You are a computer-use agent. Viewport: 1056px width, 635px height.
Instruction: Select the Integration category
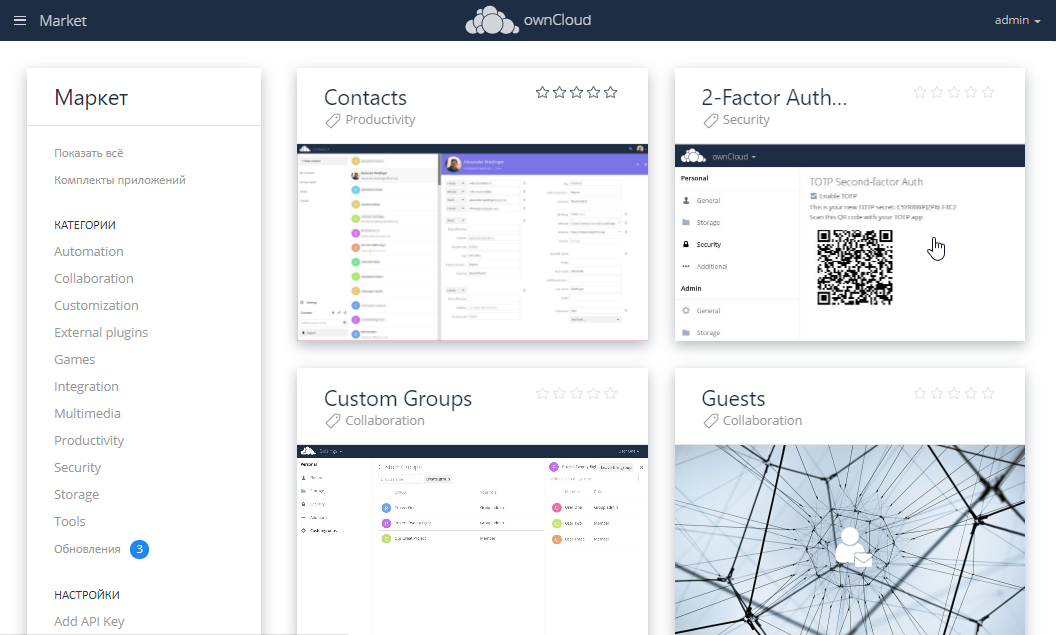pos(86,387)
